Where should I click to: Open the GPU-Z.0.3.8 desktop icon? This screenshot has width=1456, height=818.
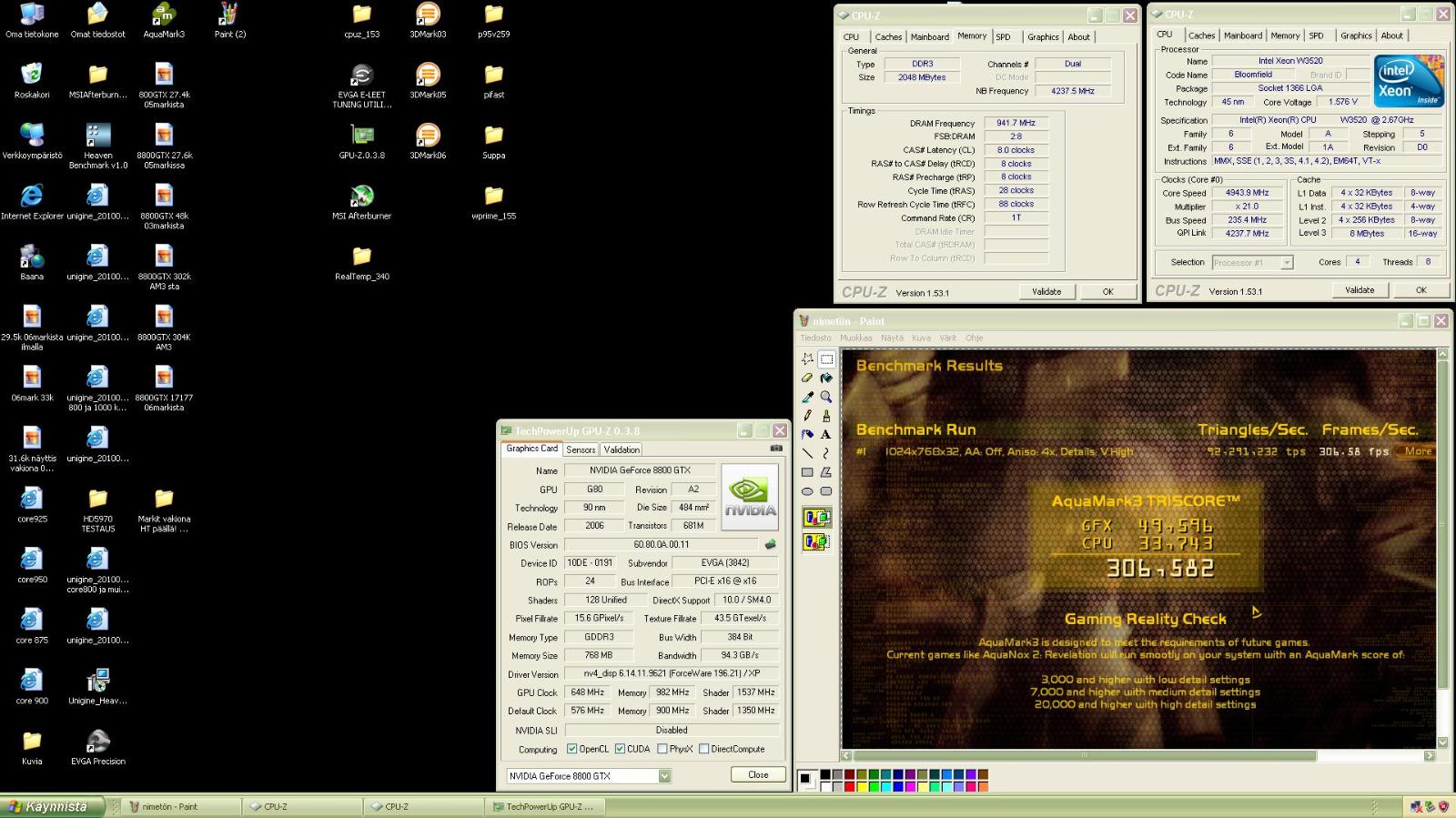coord(362,143)
